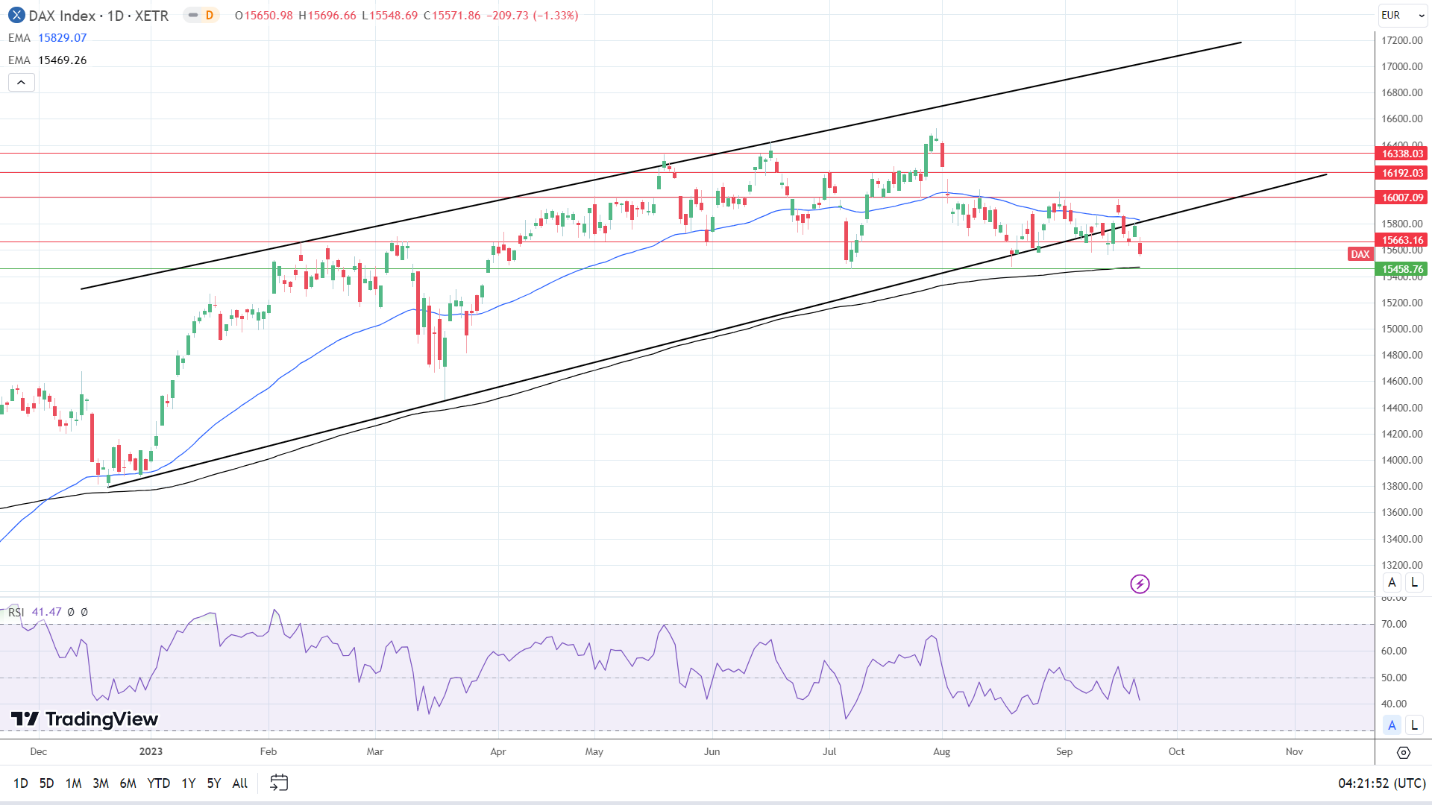Screen dimensions: 1432x805
Task: Click the D data mode badge
Action: pos(211,16)
